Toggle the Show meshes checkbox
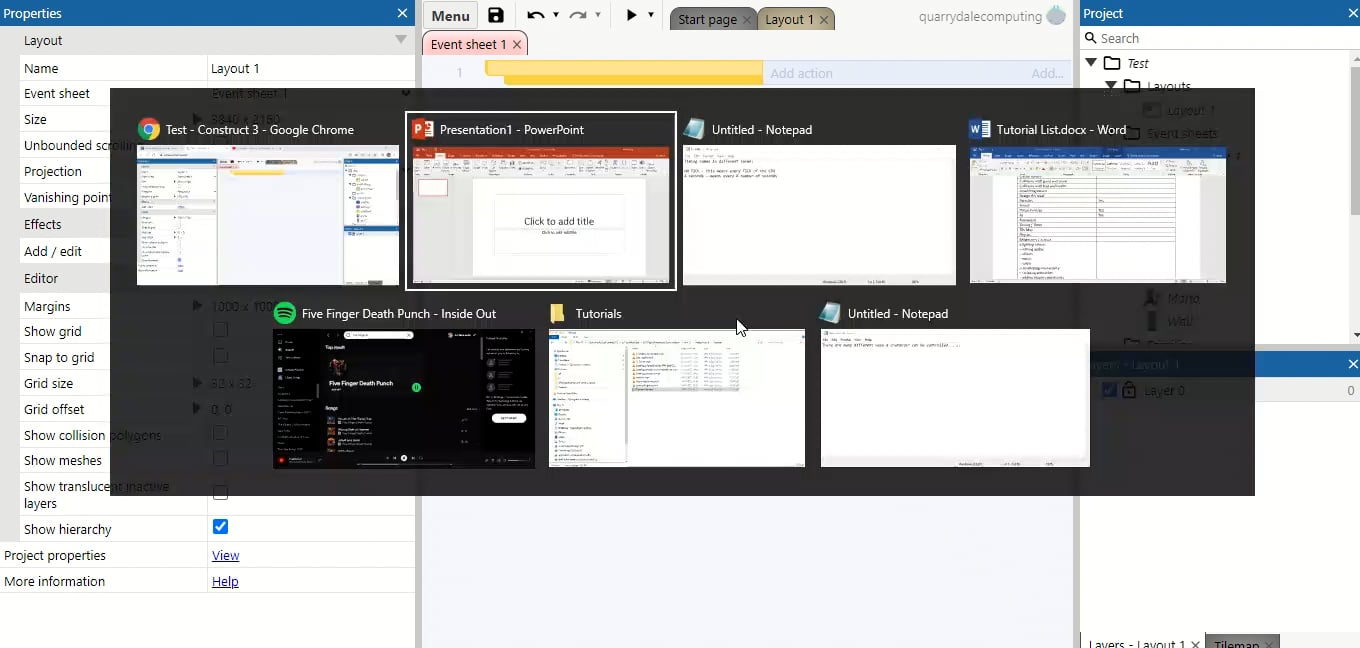The width and height of the screenshot is (1360, 648). [220, 459]
